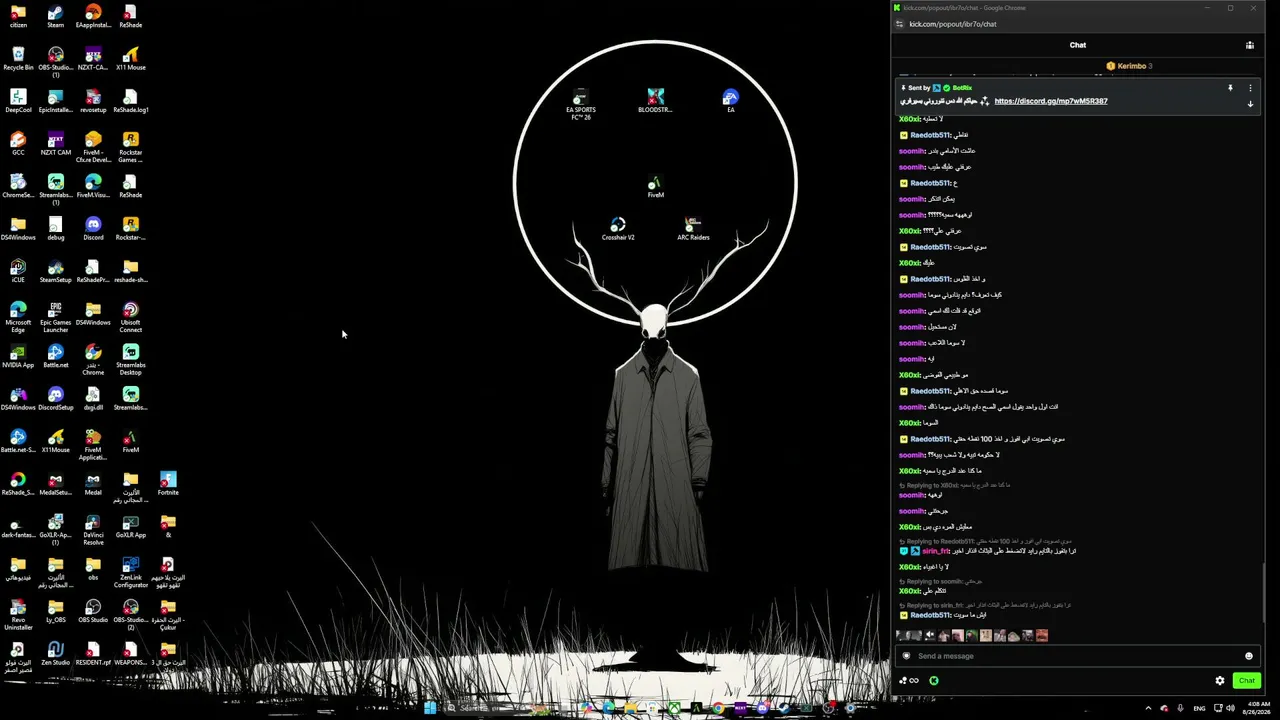The image size is (1280, 720).
Task: Select the ZenLink Configurator desktop icon
Action: pos(130,572)
